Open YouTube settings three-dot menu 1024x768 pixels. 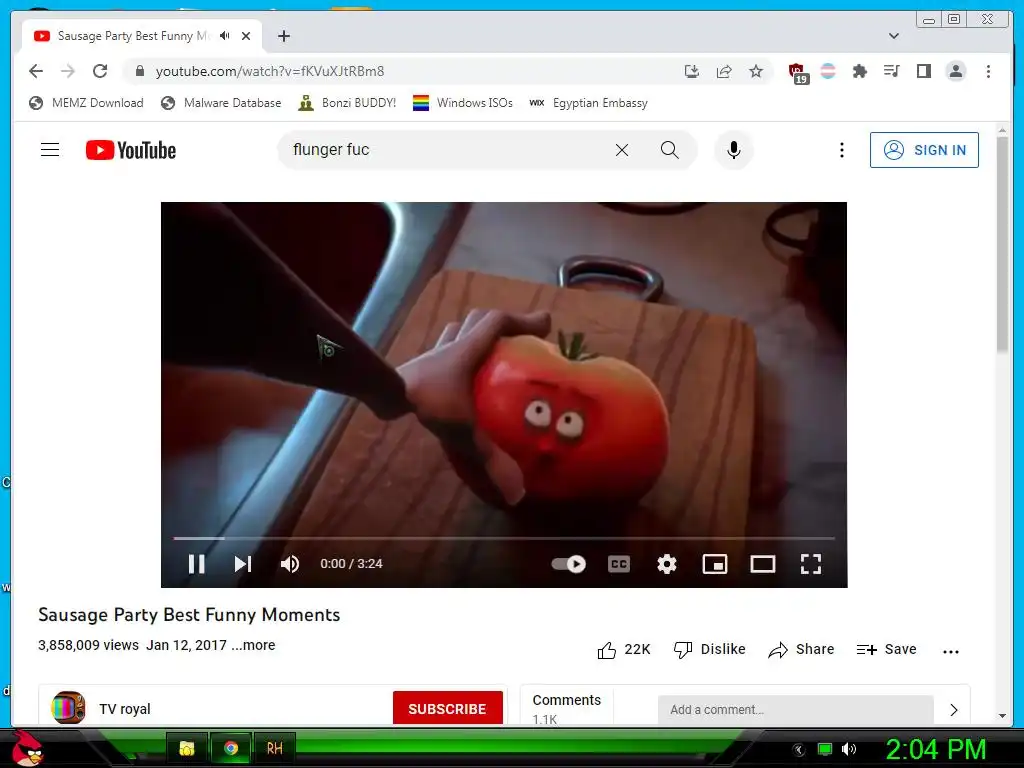point(842,150)
